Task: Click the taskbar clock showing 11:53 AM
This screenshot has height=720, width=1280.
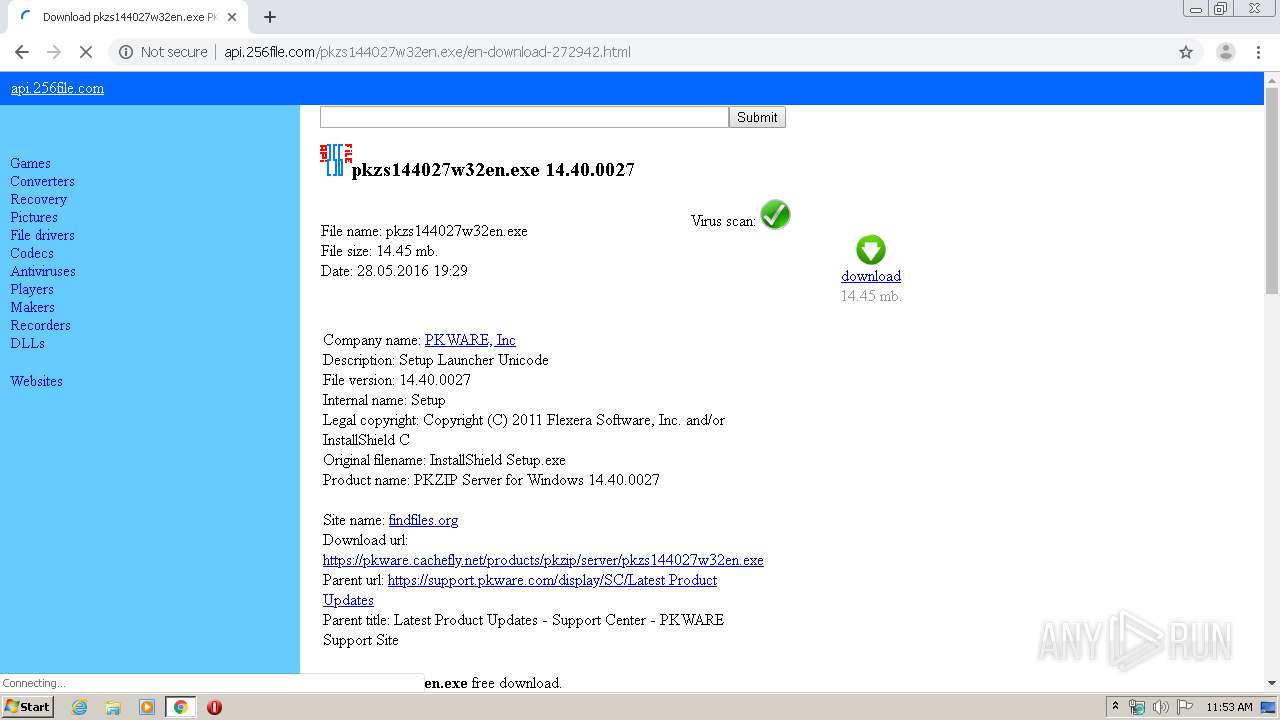Action: (x=1229, y=707)
